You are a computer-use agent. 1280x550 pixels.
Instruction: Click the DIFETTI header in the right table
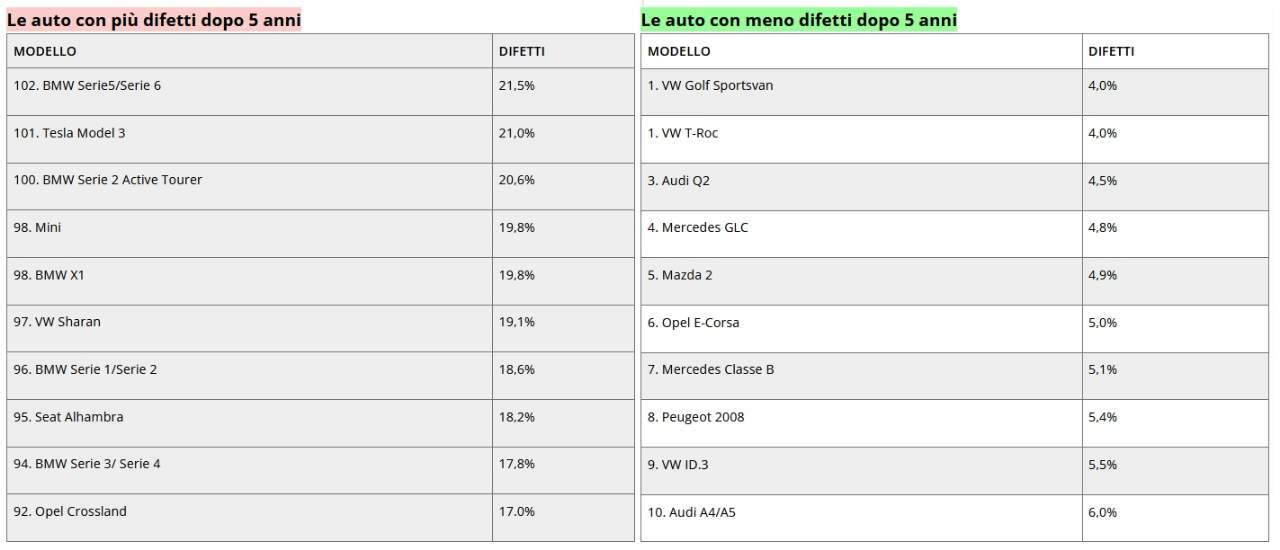[x=1111, y=51]
